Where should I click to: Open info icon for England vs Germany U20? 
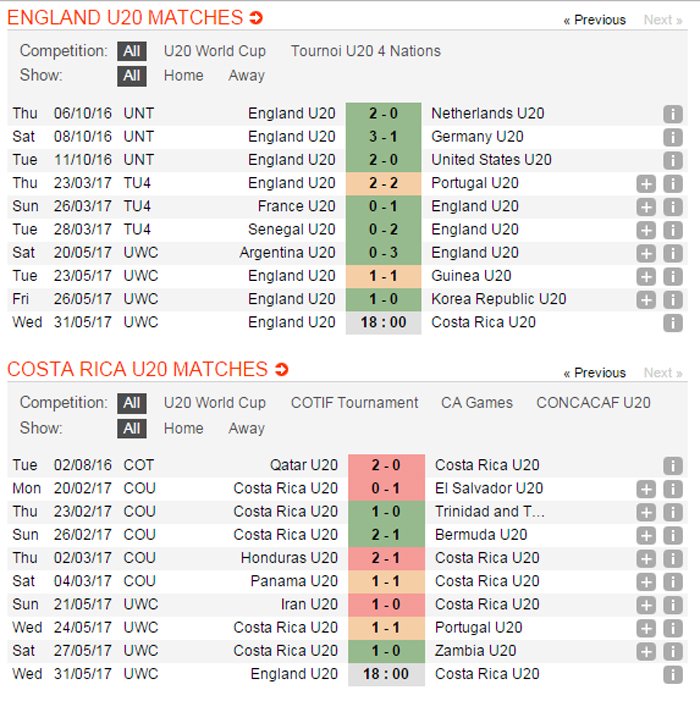pos(673,137)
